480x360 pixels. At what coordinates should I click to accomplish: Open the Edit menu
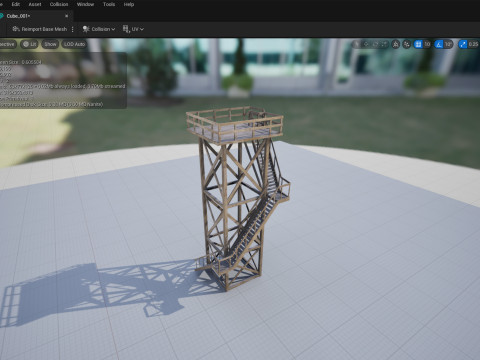point(15,4)
